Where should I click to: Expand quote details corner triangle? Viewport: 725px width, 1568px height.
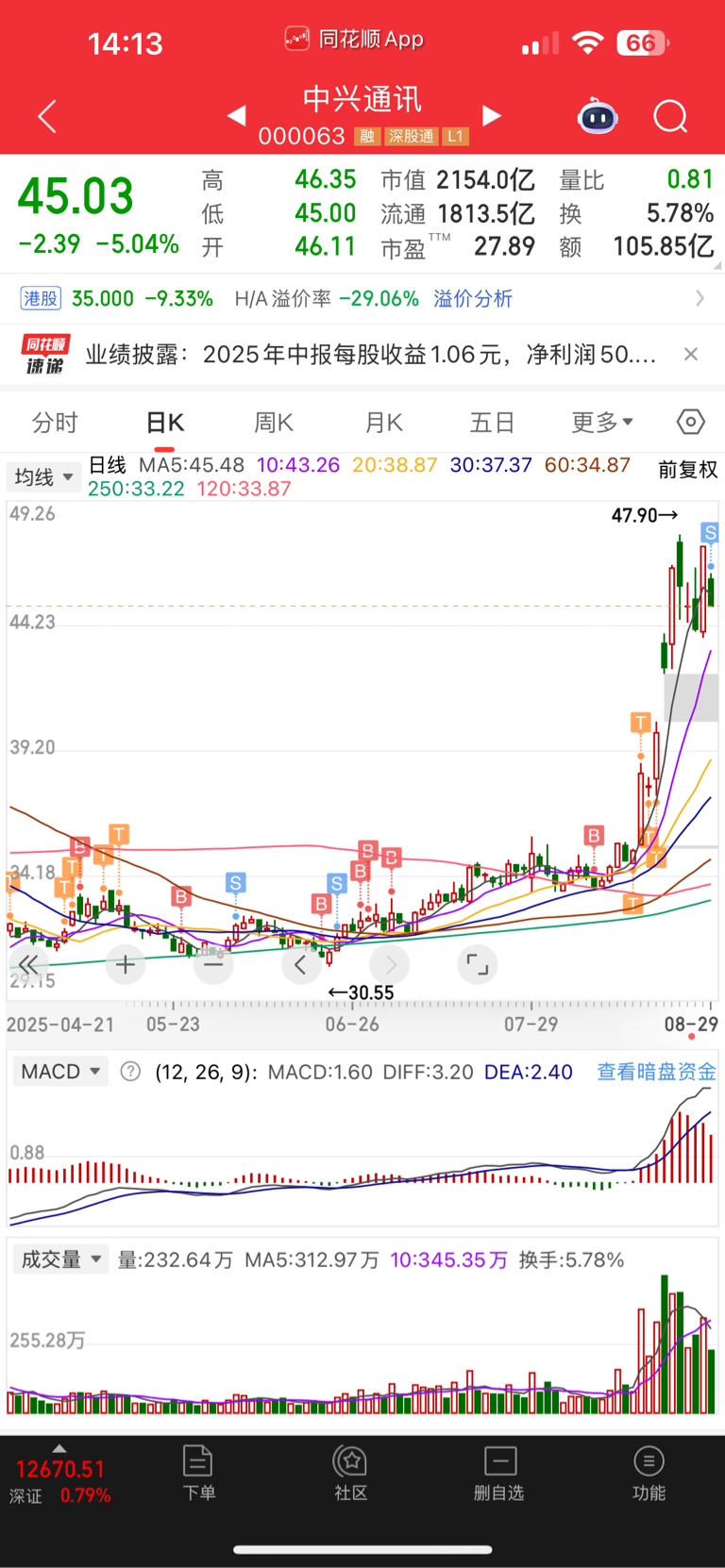point(718,266)
